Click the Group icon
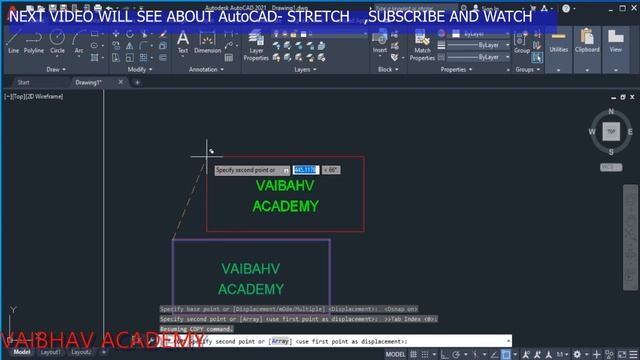The image size is (640, 360). 522,42
